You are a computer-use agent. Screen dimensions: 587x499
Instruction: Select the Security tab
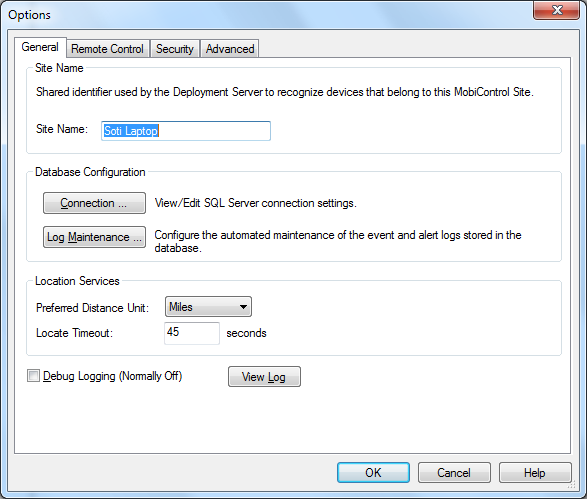[x=175, y=49]
